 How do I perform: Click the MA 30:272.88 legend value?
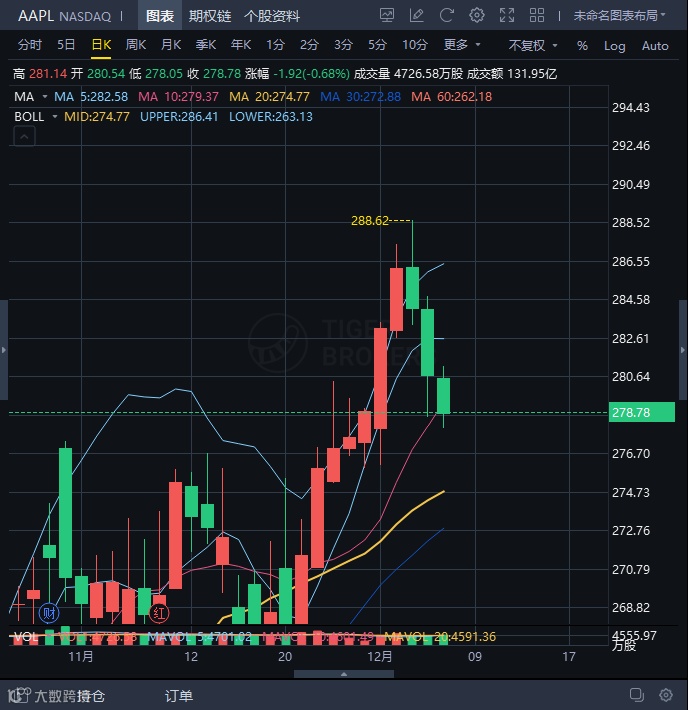[361, 96]
